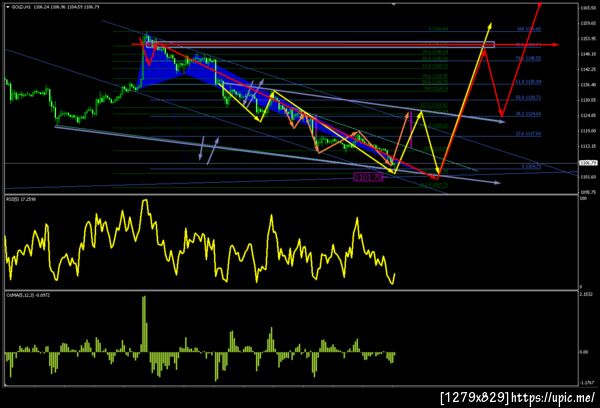600x408 pixels.
Task: Click the 1165.50 price axis value
Action: pyautogui.click(x=588, y=8)
